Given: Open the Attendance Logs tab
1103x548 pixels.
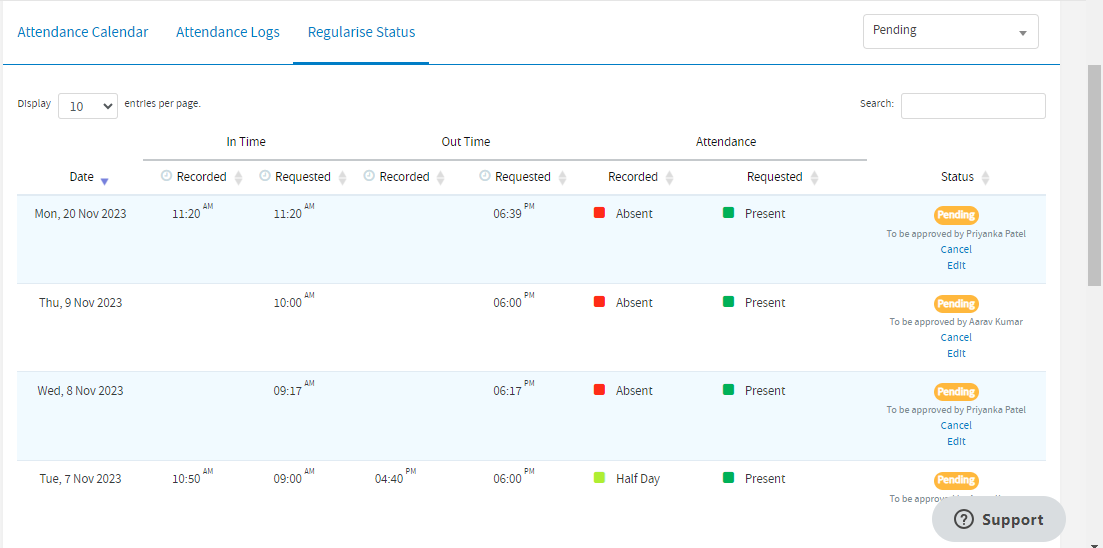Looking at the screenshot, I should coord(228,32).
